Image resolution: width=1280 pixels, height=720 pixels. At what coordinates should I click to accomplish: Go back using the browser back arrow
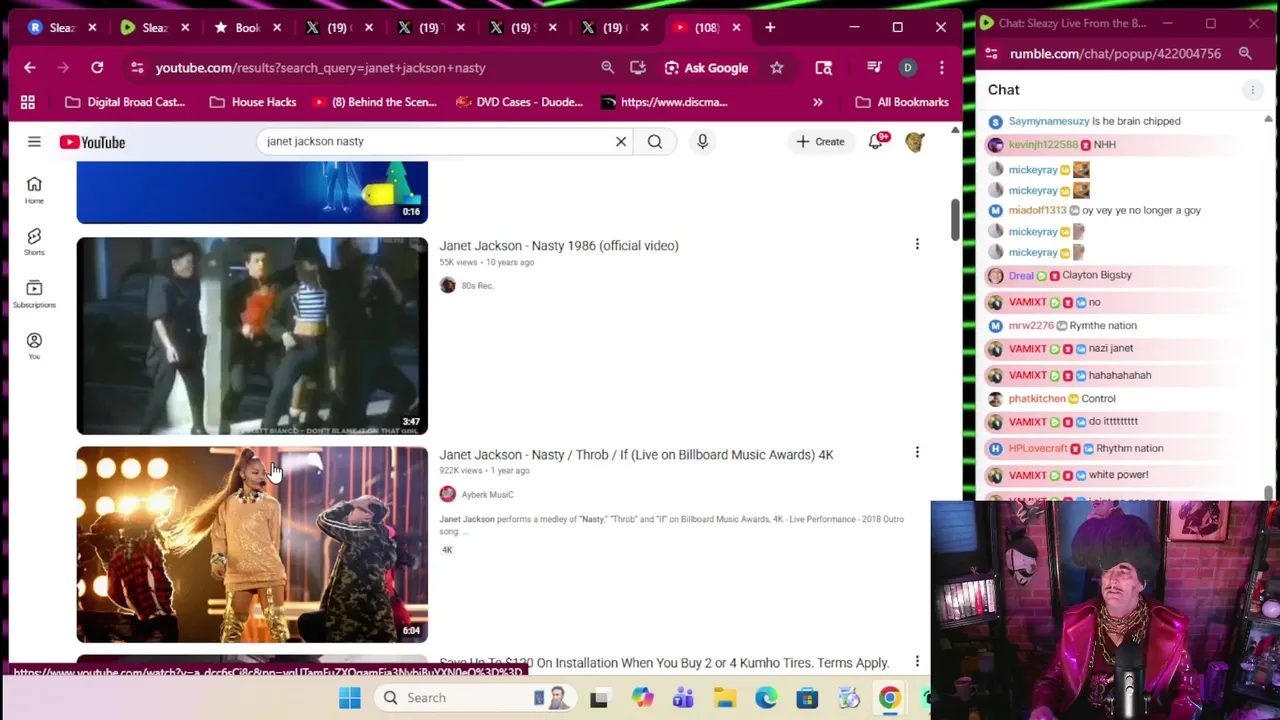pos(30,67)
